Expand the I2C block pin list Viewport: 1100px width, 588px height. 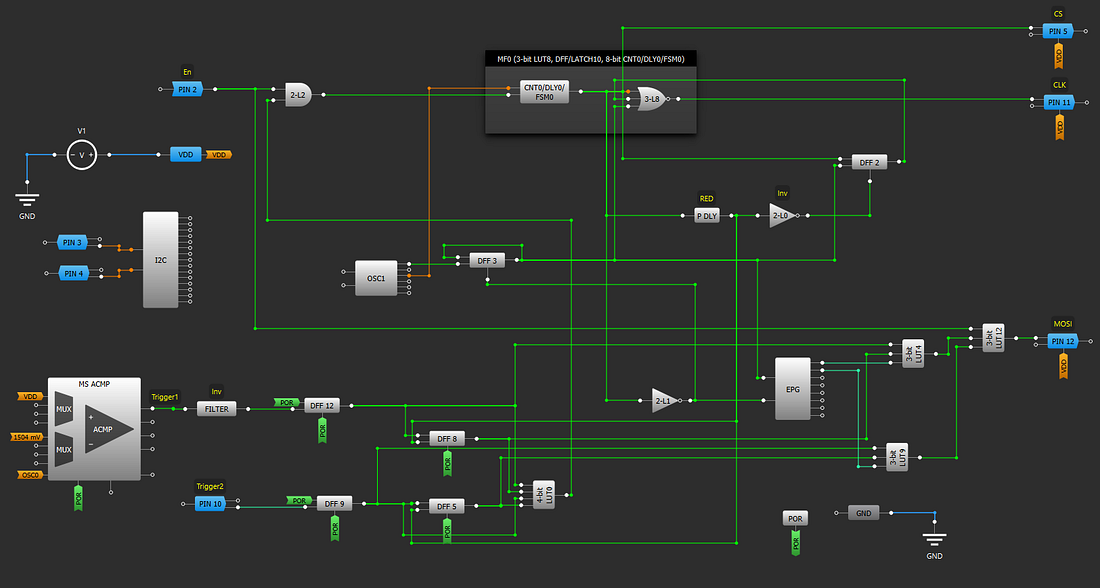tap(160, 260)
